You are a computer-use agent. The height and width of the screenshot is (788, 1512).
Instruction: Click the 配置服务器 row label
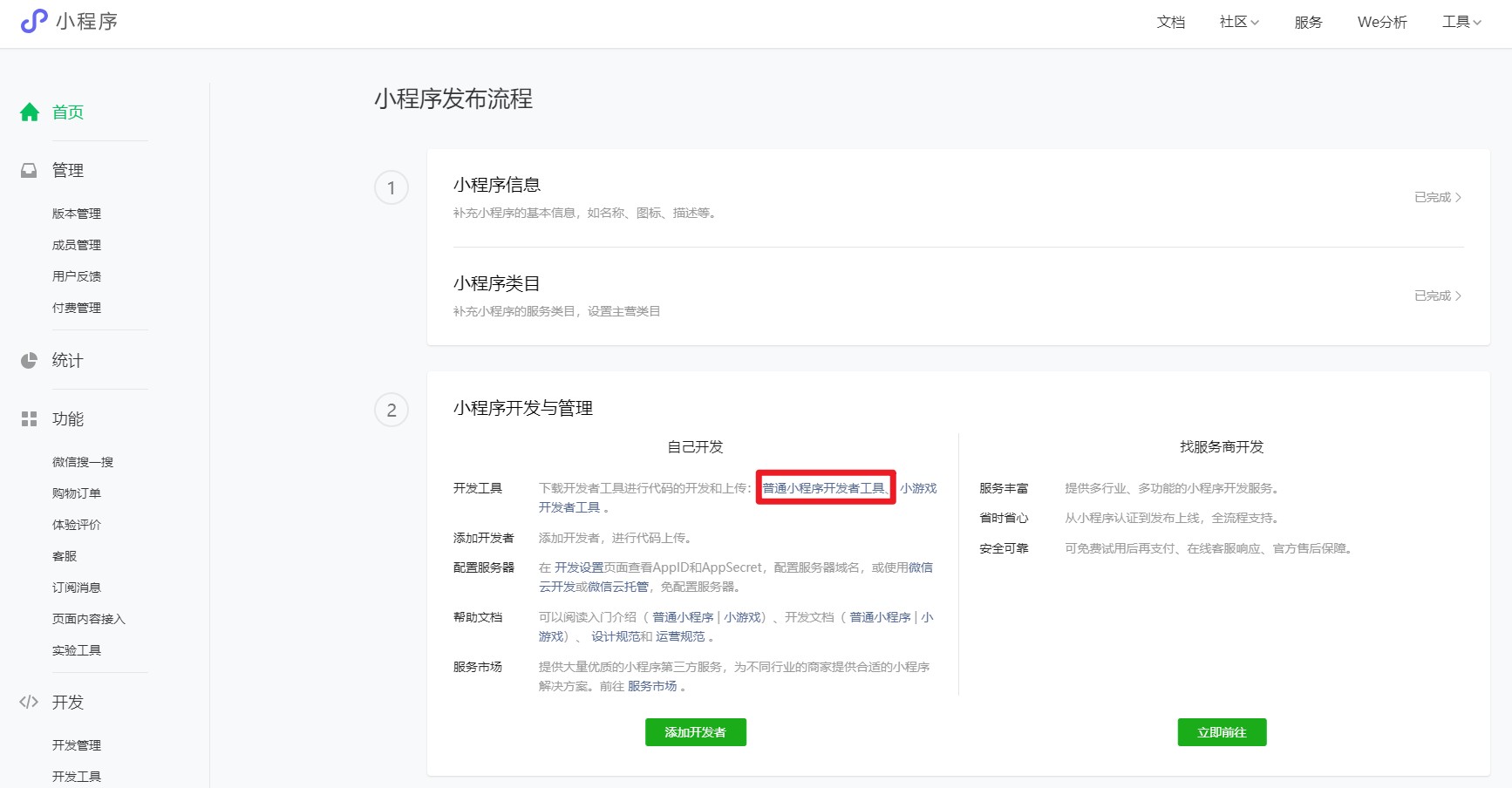(x=484, y=567)
